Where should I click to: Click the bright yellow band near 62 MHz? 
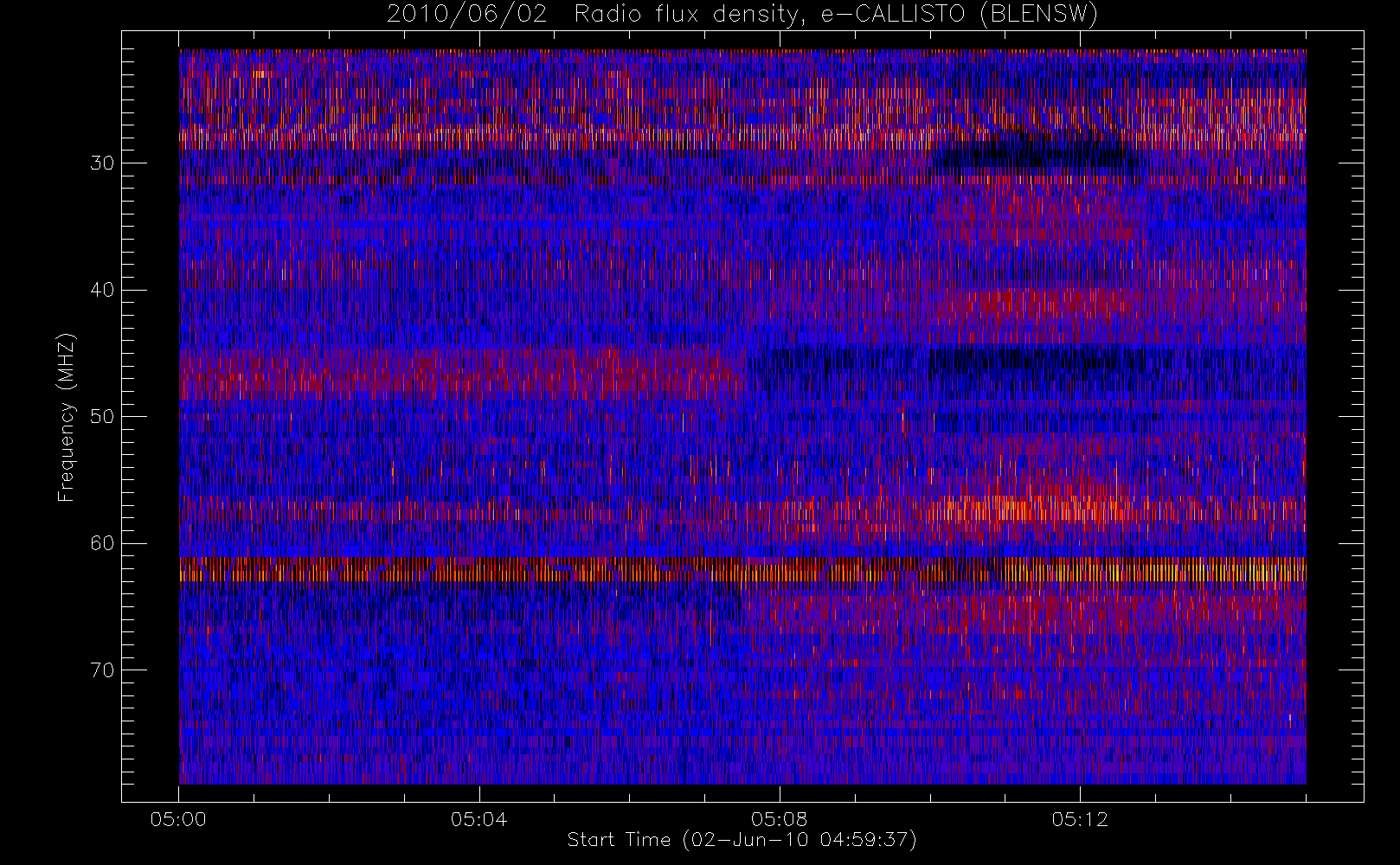(742, 569)
